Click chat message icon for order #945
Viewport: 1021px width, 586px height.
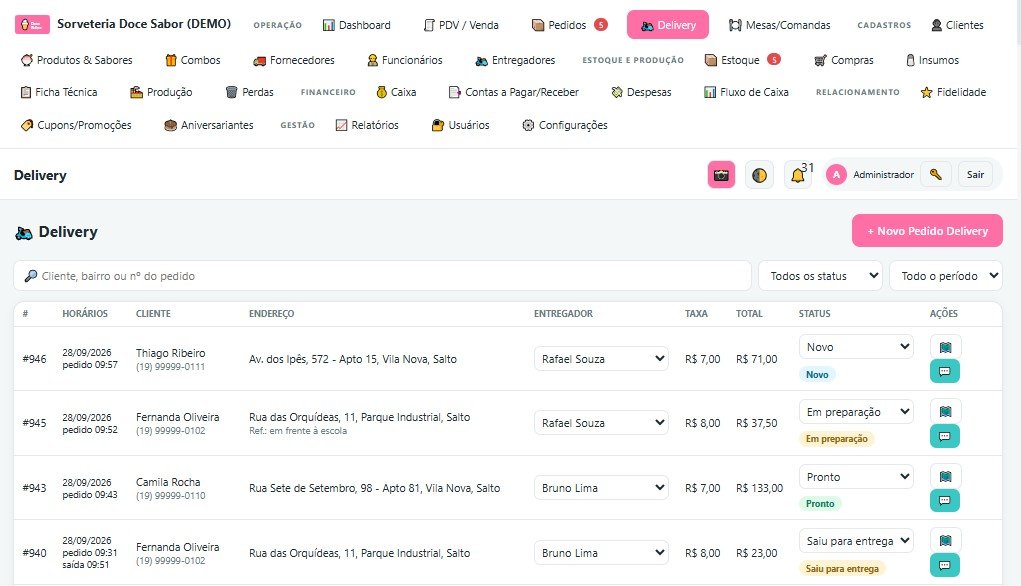pyautogui.click(x=945, y=436)
